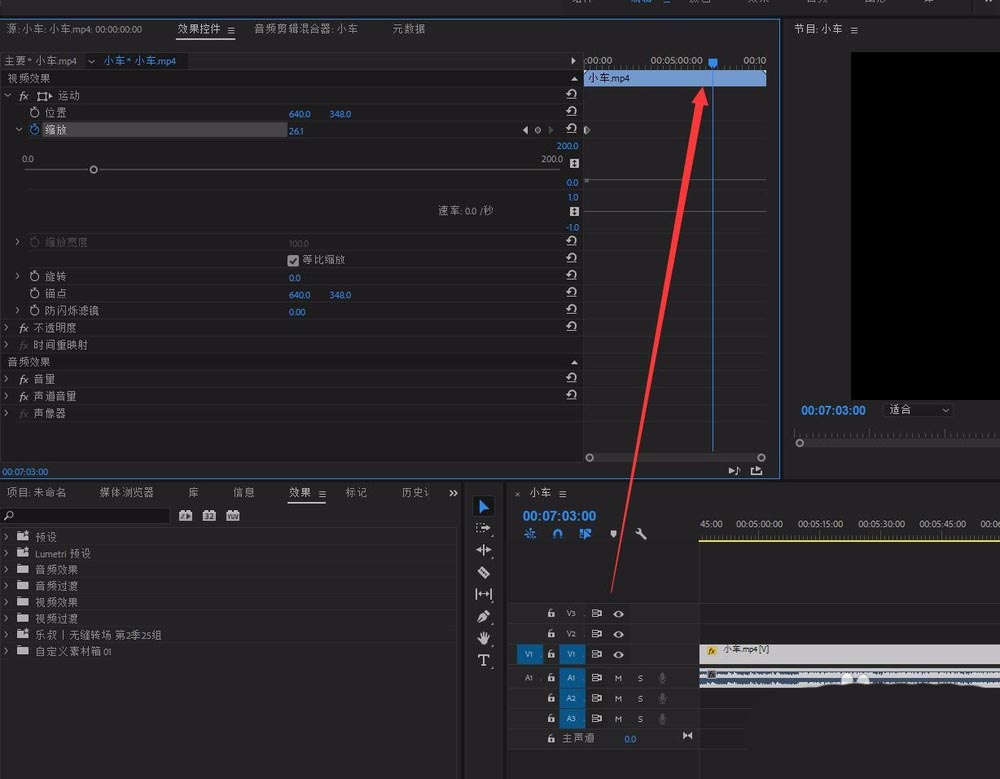This screenshot has width=1000, height=779.
Task: Show more panel tabs overflow
Action: [x=453, y=493]
